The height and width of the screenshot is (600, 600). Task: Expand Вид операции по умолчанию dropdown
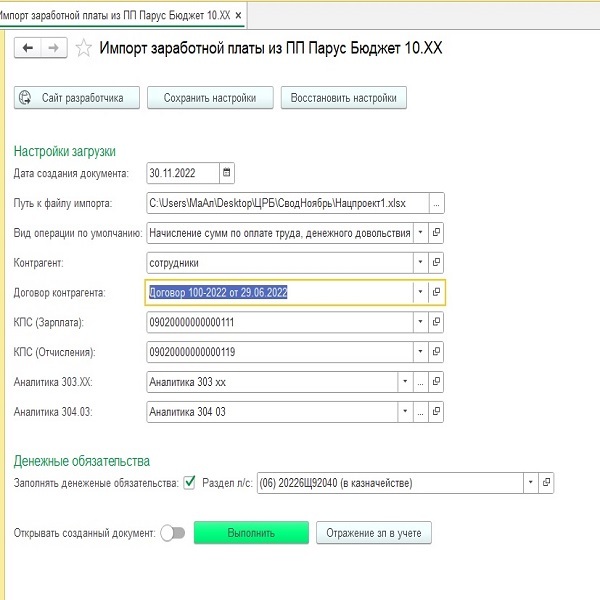(420, 233)
